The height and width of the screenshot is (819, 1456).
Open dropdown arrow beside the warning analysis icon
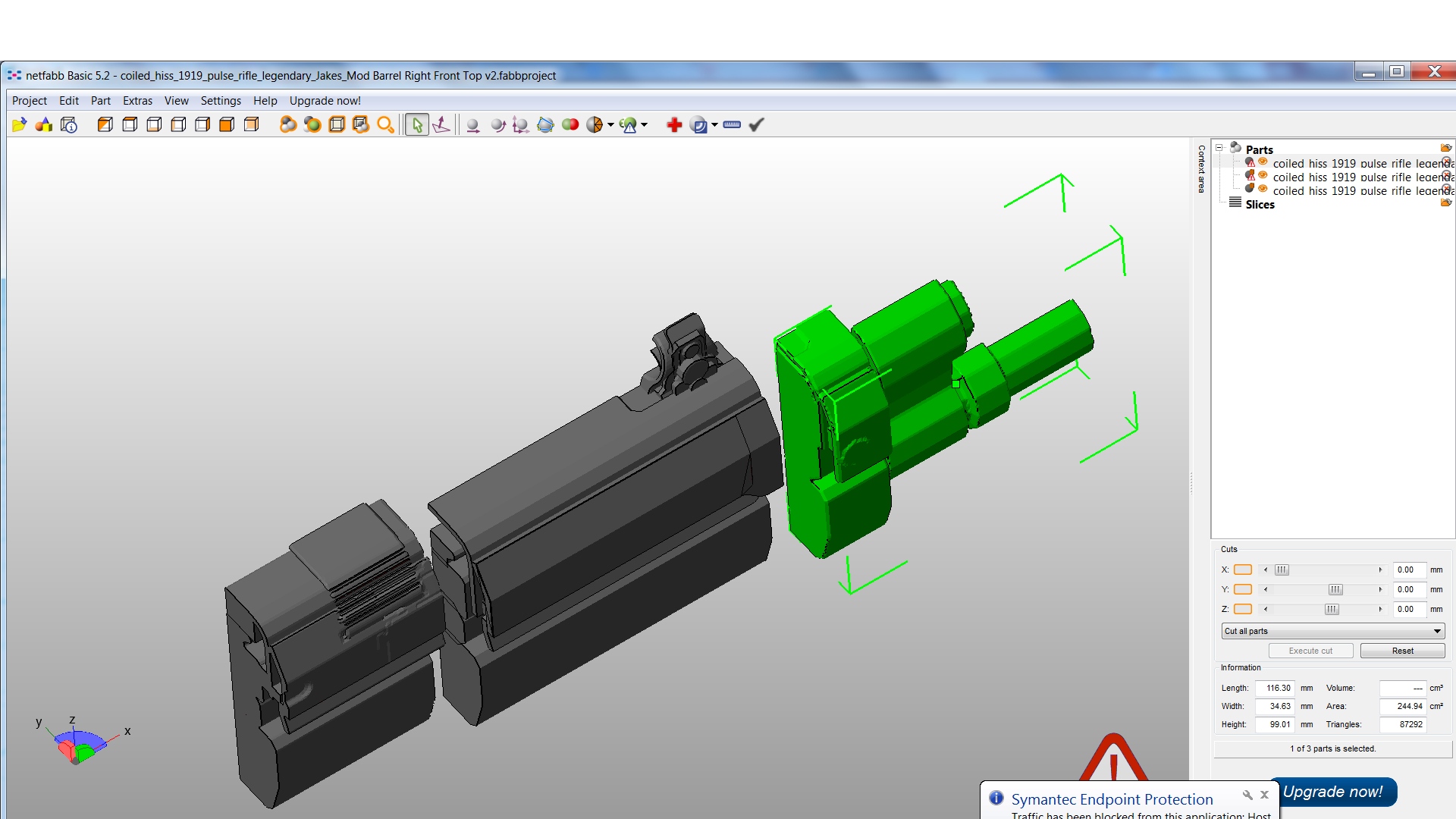pos(644,125)
